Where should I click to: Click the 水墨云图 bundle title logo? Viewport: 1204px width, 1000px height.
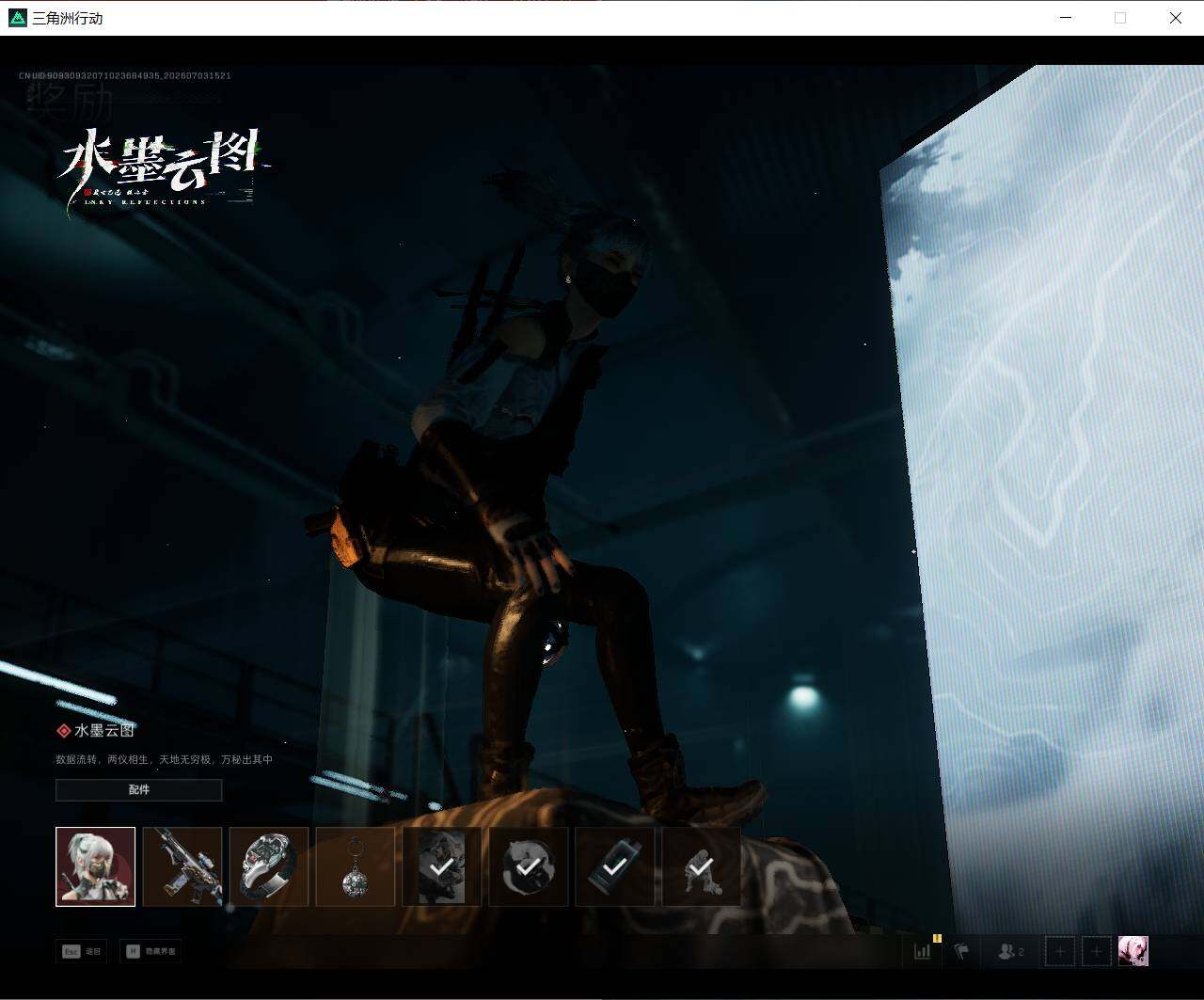(x=162, y=169)
